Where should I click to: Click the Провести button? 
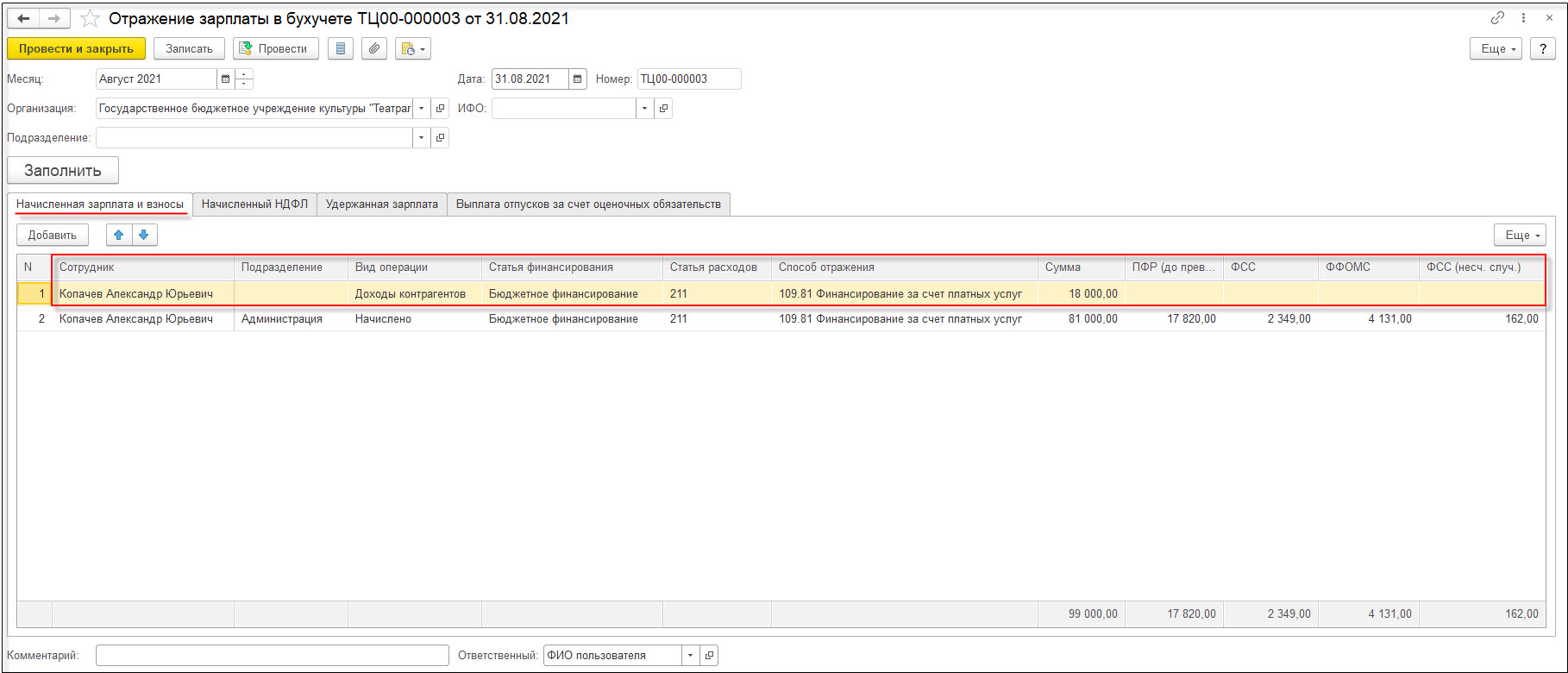click(276, 48)
